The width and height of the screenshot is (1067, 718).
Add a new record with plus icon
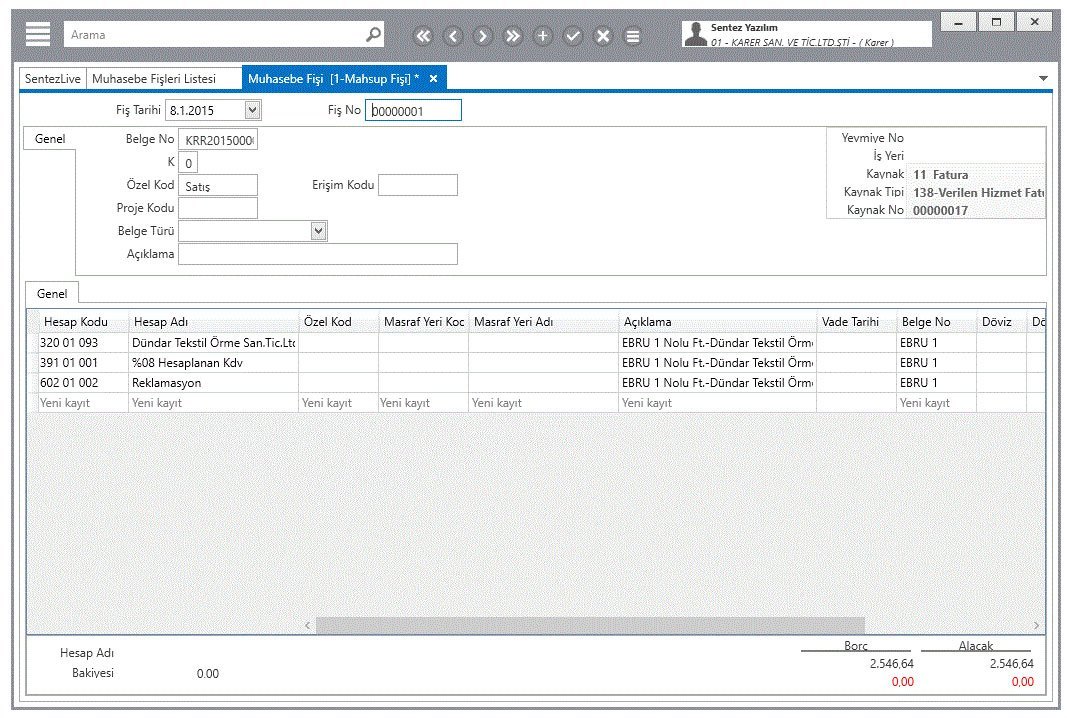[542, 36]
